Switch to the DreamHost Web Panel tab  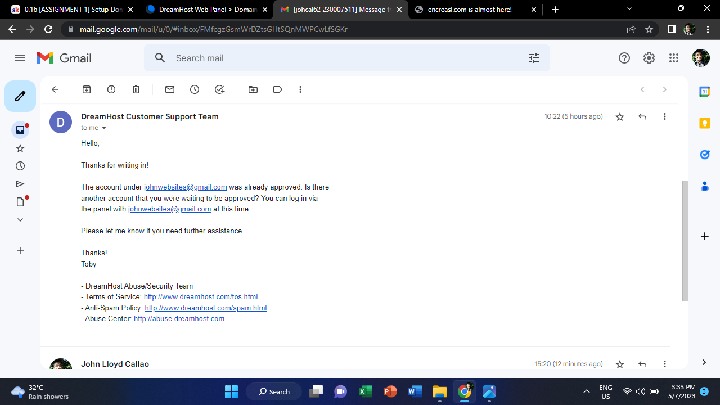205,9
